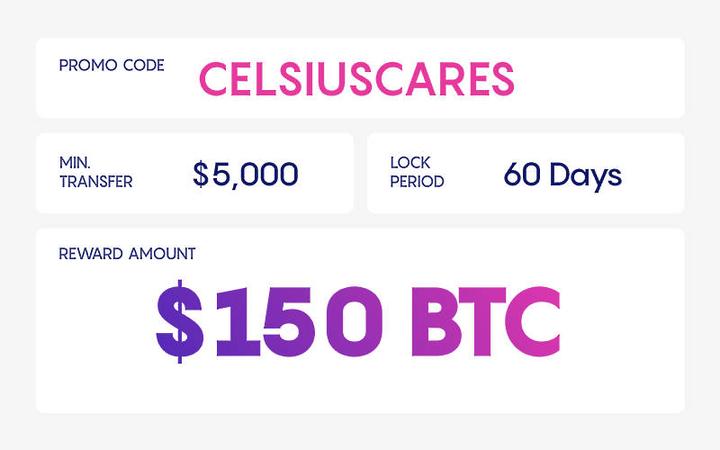Viewport: 720px width, 450px height.
Task: Select the number 60 in lock period
Action: (522, 174)
